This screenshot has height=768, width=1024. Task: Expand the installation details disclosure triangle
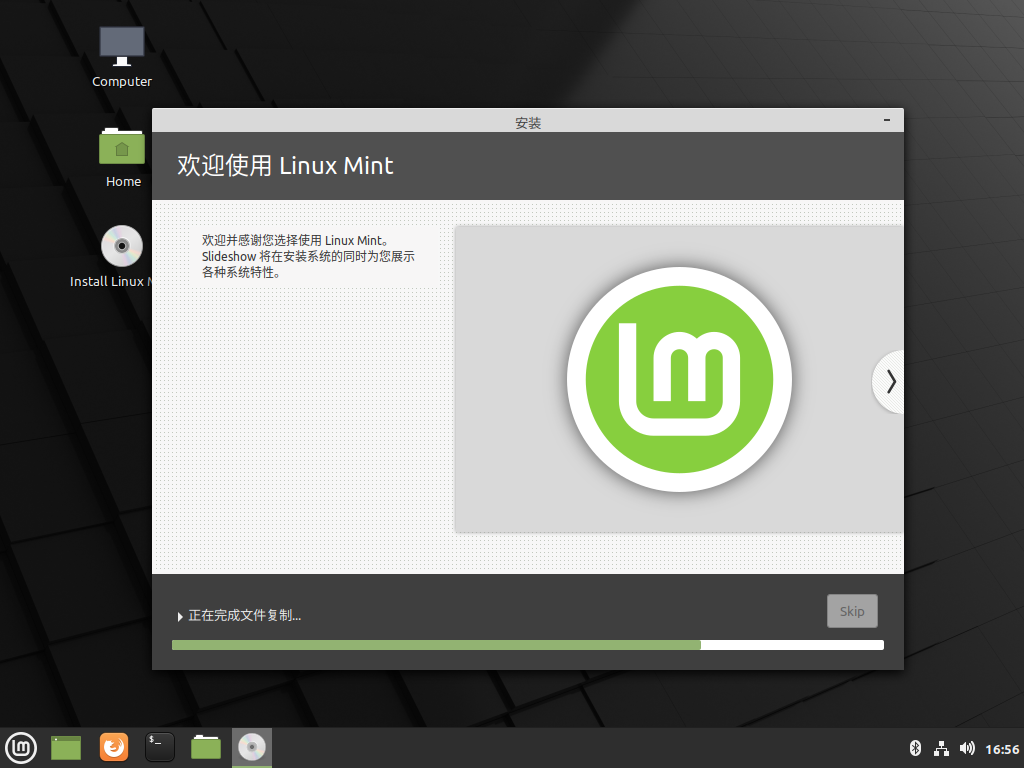tap(180, 616)
